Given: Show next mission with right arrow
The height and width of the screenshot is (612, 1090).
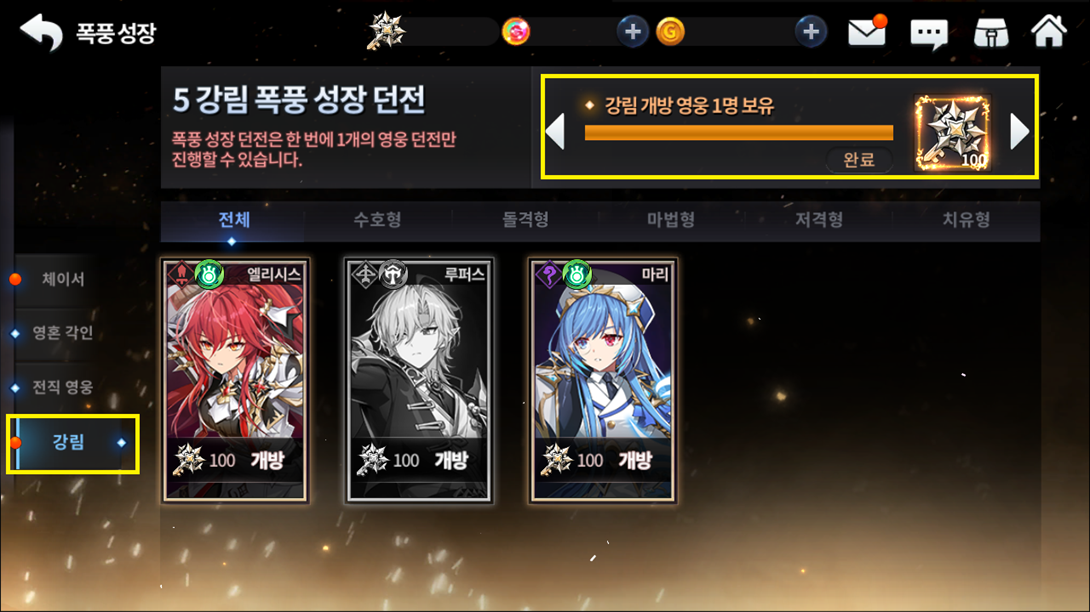Looking at the screenshot, I should coord(1019,131).
